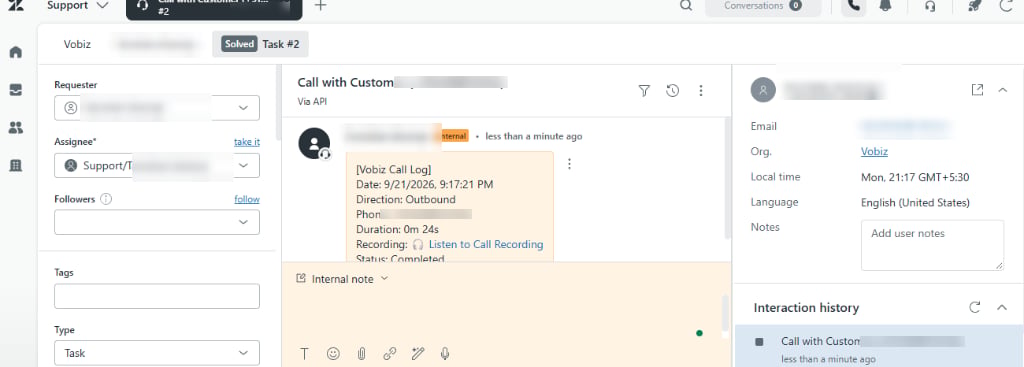Collapse the user details panel
The height and width of the screenshot is (367, 1024).
pos(1003,90)
